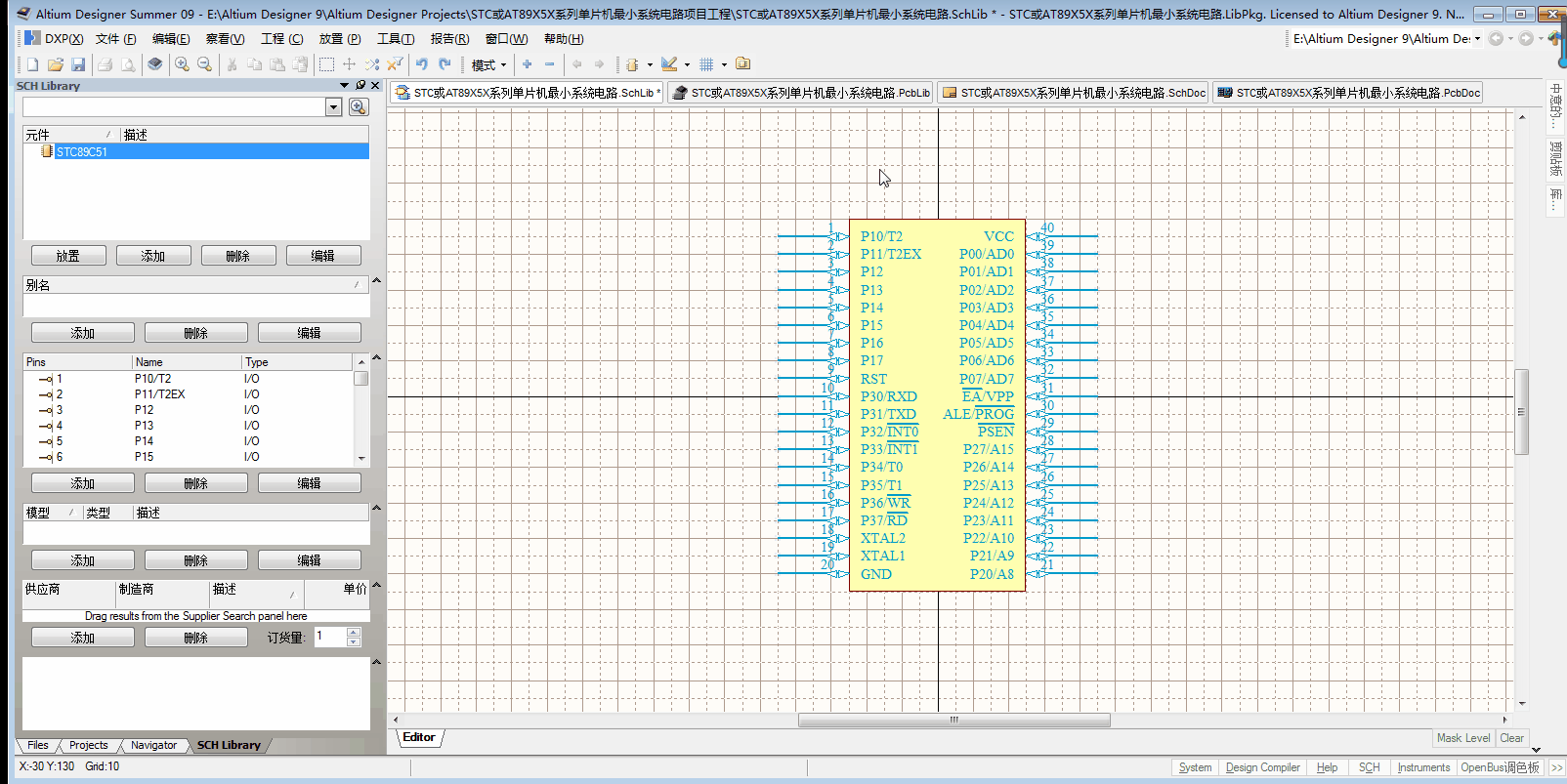Screen dimensions: 1567x784
Task: Switch to the PcbLib document tab
Action: pos(800,93)
